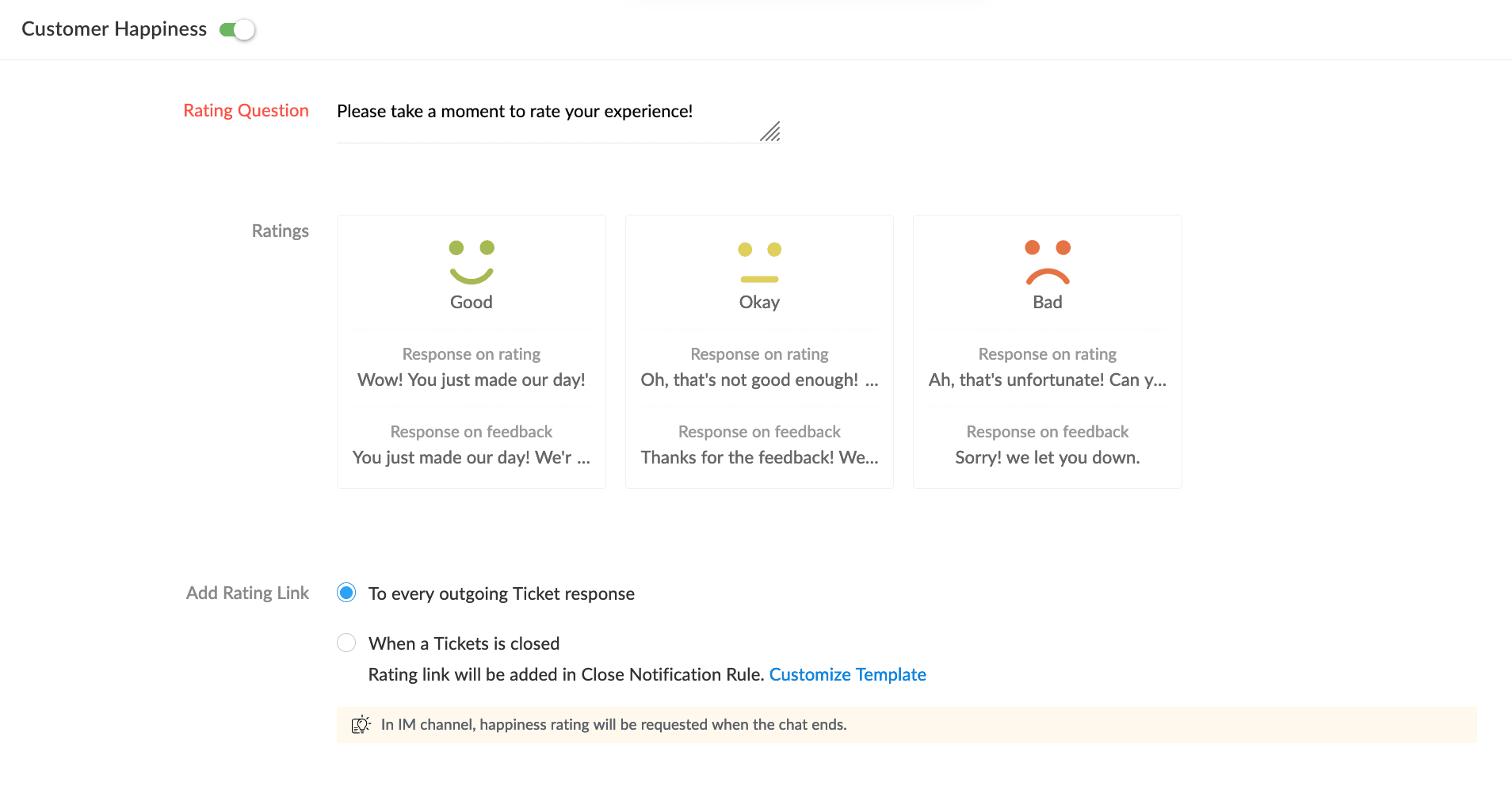Edit Good rating response 'Wow! You just made our day!'
The image size is (1512, 786).
[472, 380]
